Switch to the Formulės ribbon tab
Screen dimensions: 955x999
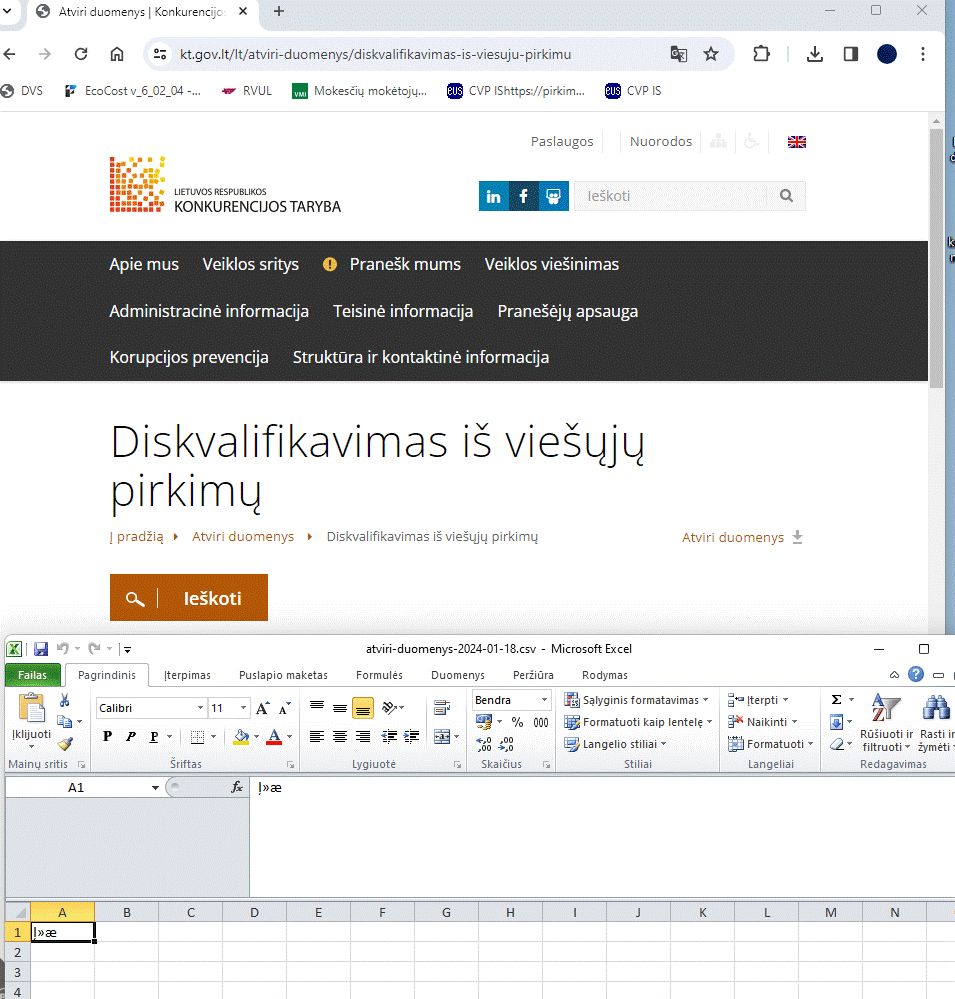click(x=379, y=675)
